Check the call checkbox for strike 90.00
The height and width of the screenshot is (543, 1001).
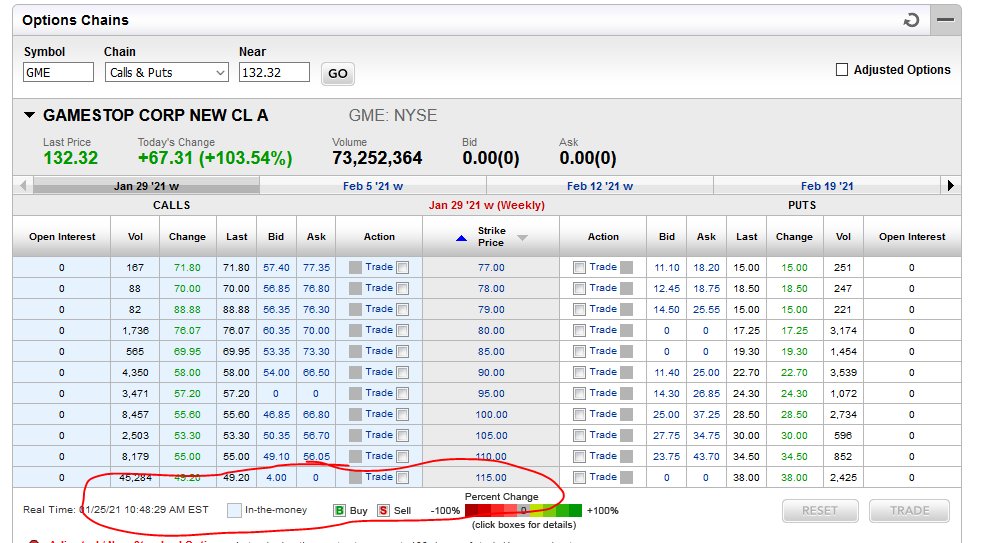(x=403, y=373)
